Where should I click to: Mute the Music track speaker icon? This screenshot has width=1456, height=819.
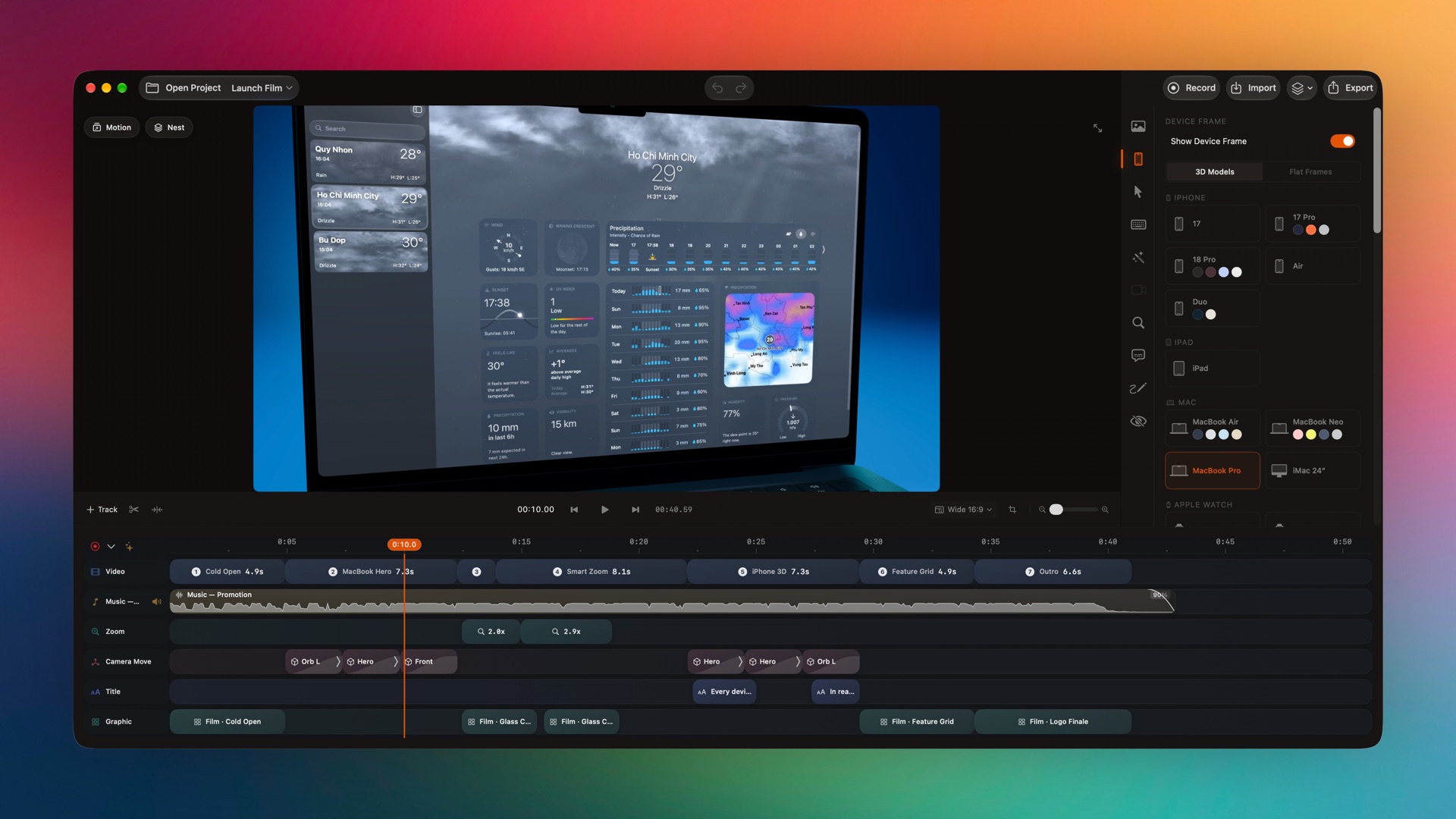pos(156,602)
